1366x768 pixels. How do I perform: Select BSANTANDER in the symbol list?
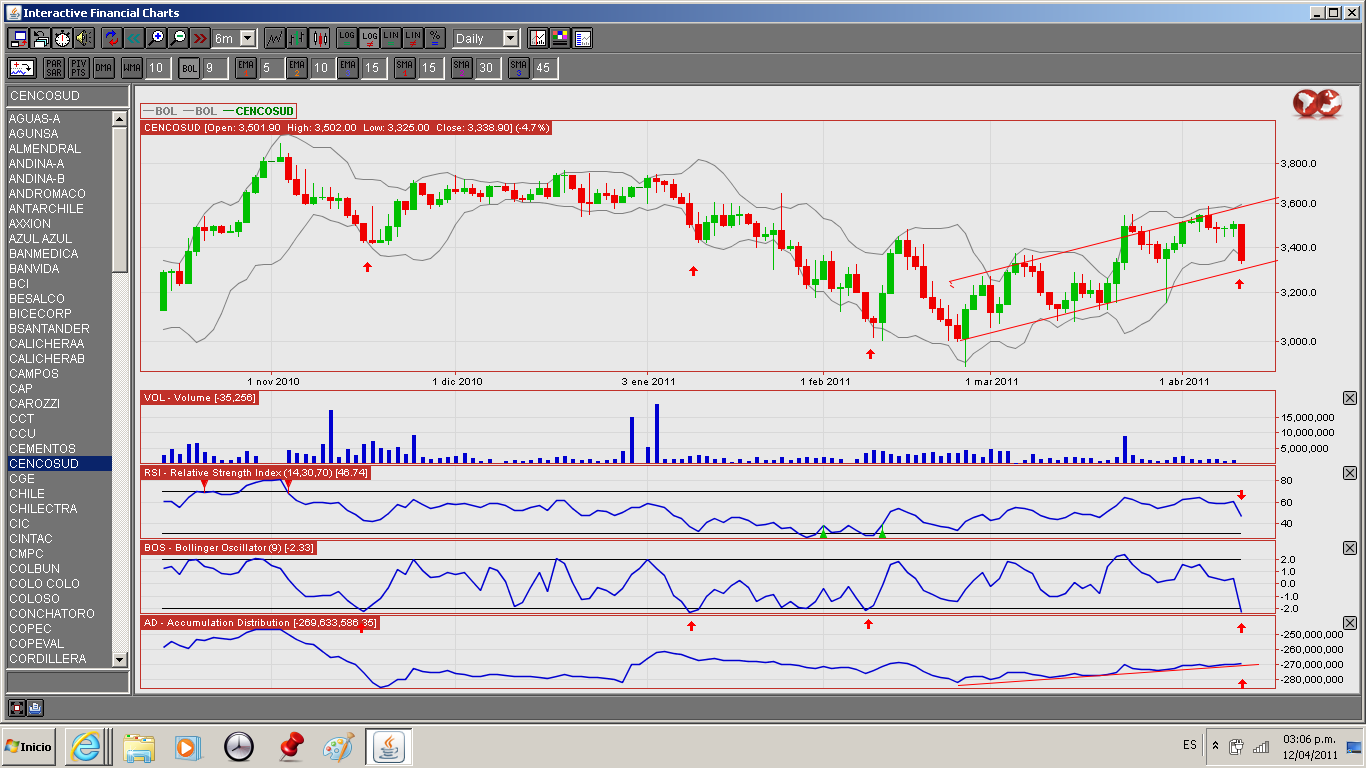coord(59,328)
